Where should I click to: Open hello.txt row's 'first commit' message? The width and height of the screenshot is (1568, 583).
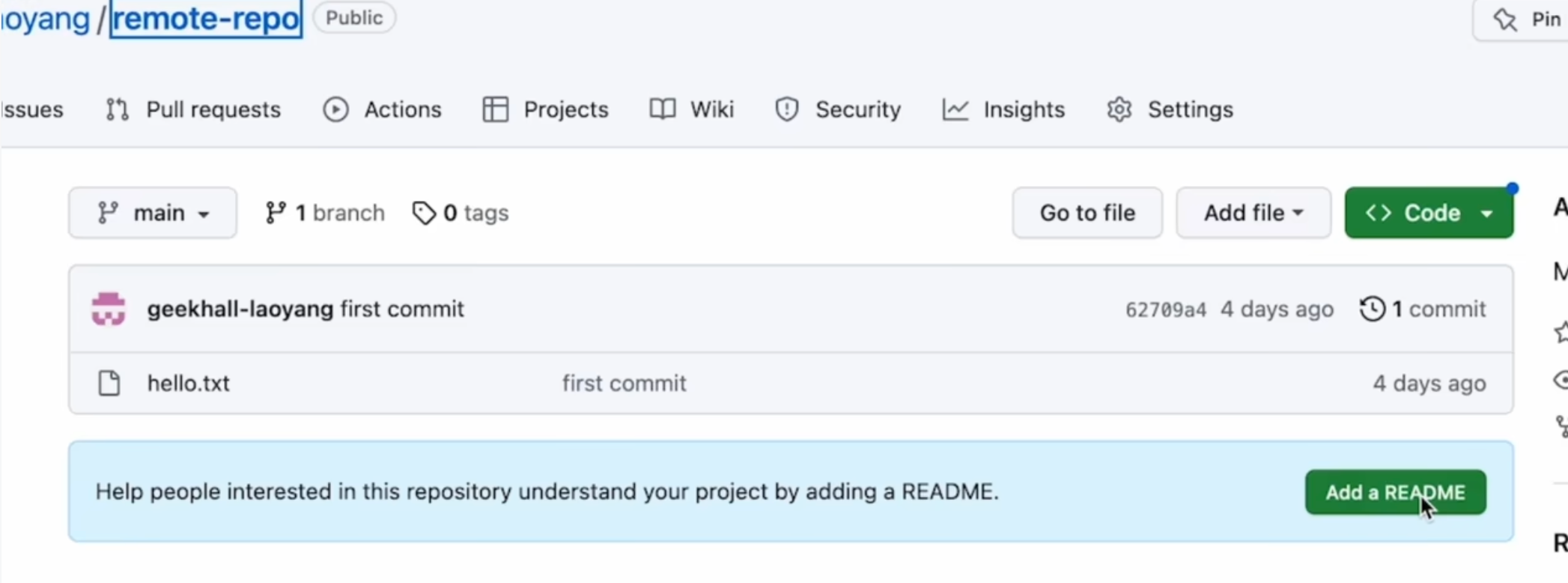click(x=625, y=383)
